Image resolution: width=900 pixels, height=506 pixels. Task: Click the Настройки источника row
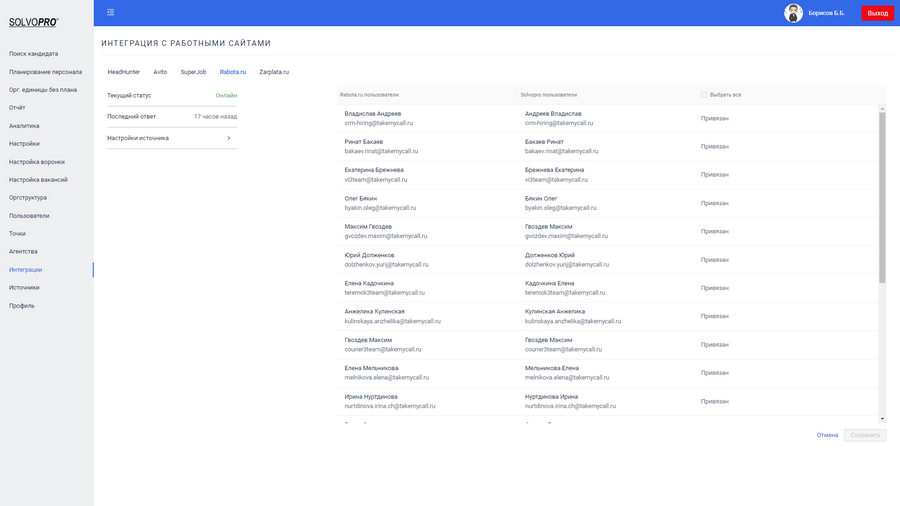pos(172,138)
